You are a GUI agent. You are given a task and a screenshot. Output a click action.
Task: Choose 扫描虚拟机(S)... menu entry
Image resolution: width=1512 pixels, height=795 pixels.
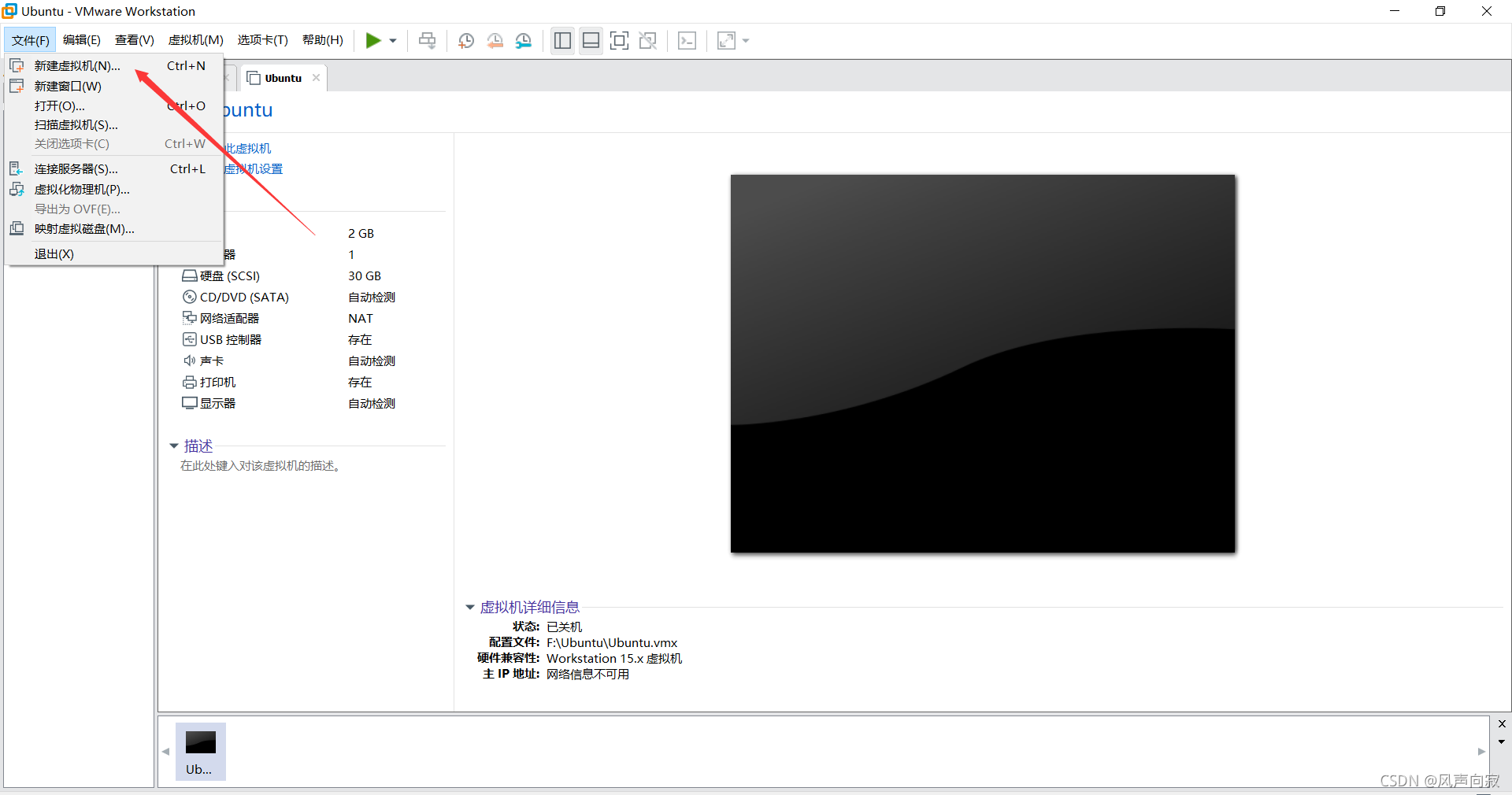pos(113,124)
